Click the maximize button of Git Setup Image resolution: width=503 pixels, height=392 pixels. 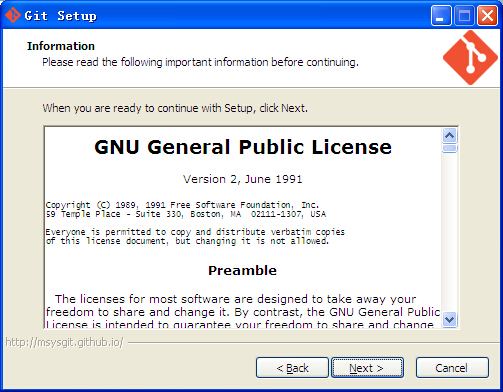(x=464, y=15)
